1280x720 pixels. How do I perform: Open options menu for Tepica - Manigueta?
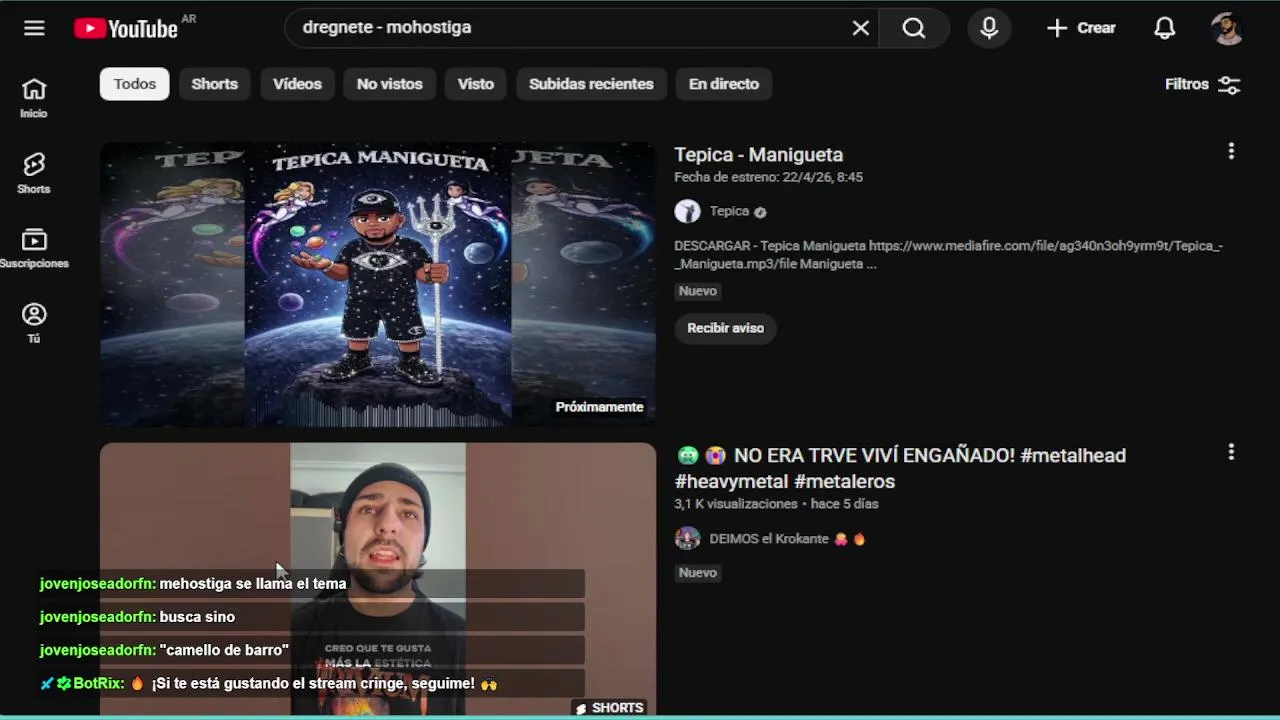(x=1231, y=151)
